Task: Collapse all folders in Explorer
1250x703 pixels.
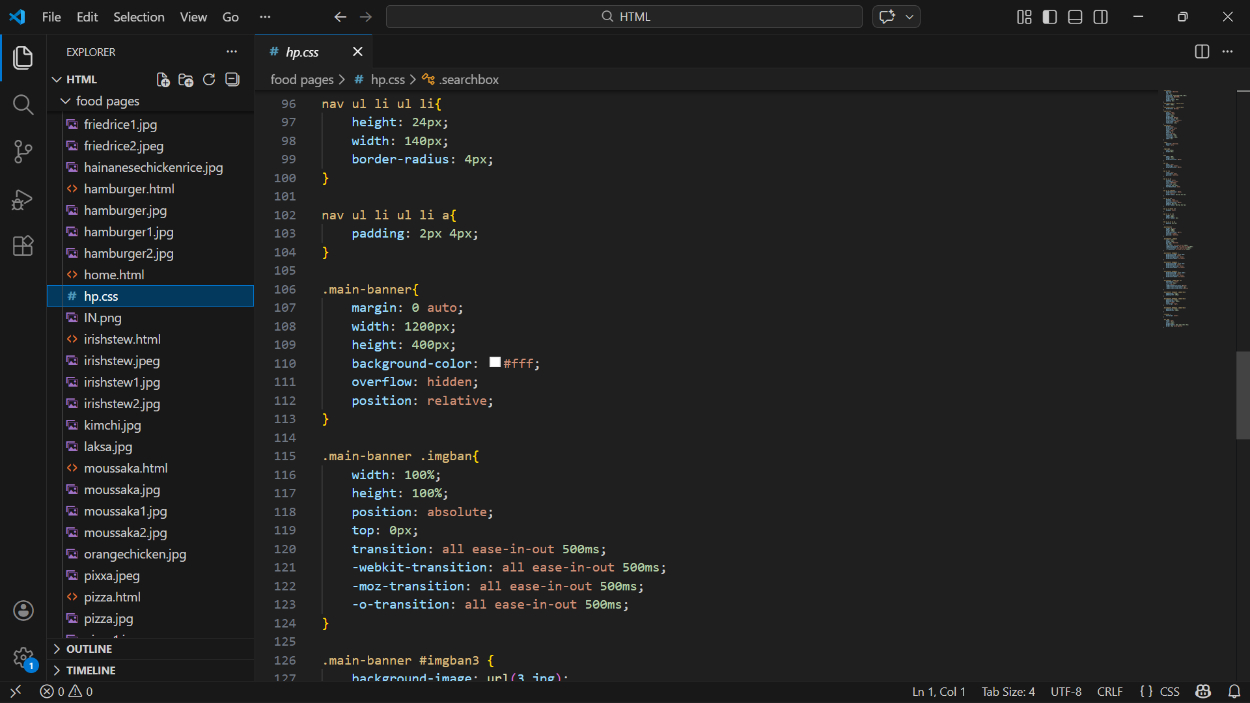Action: point(232,80)
